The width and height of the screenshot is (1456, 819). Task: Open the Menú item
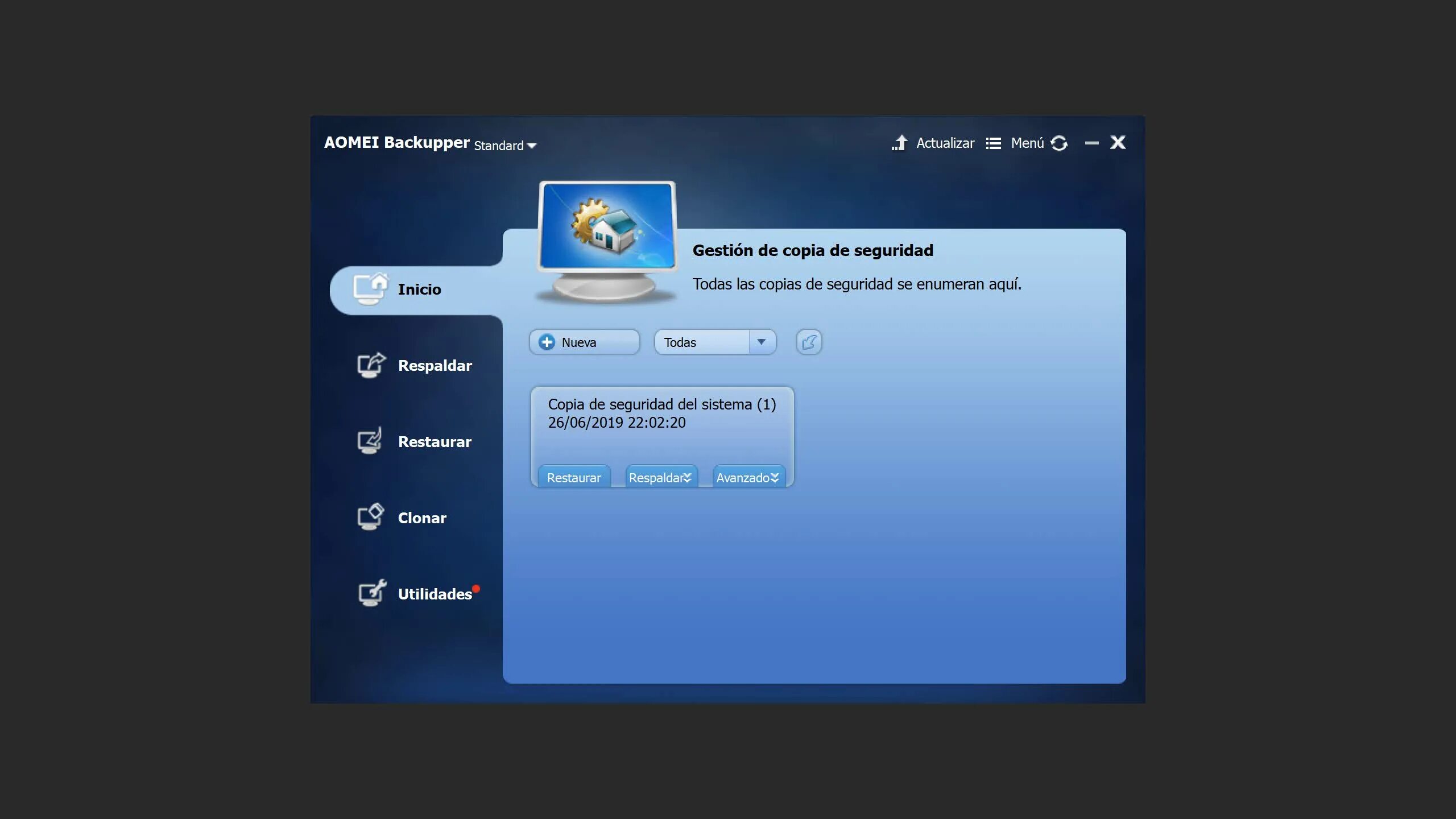click(1027, 143)
